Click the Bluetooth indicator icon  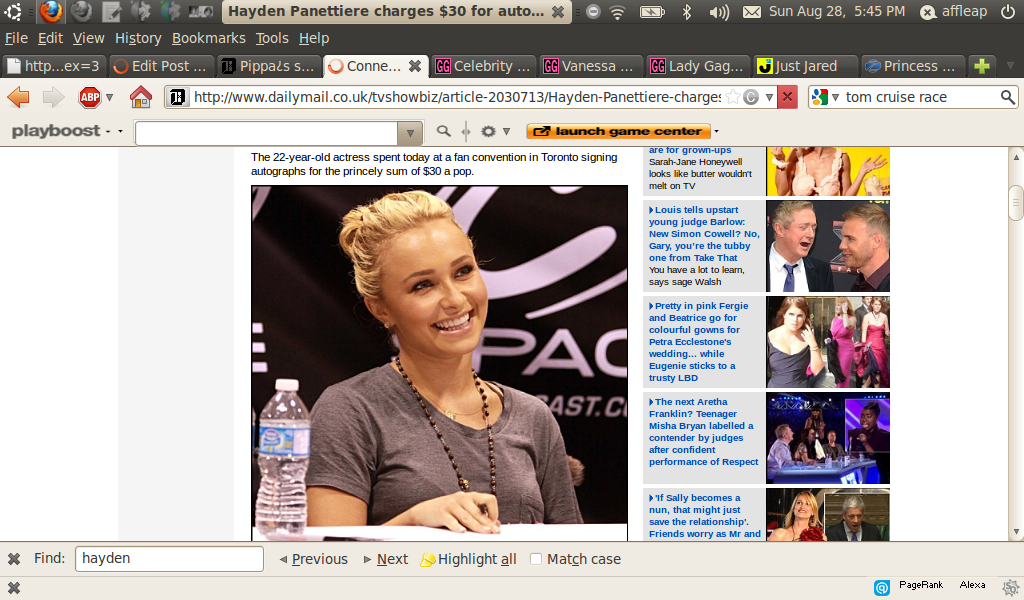point(686,11)
